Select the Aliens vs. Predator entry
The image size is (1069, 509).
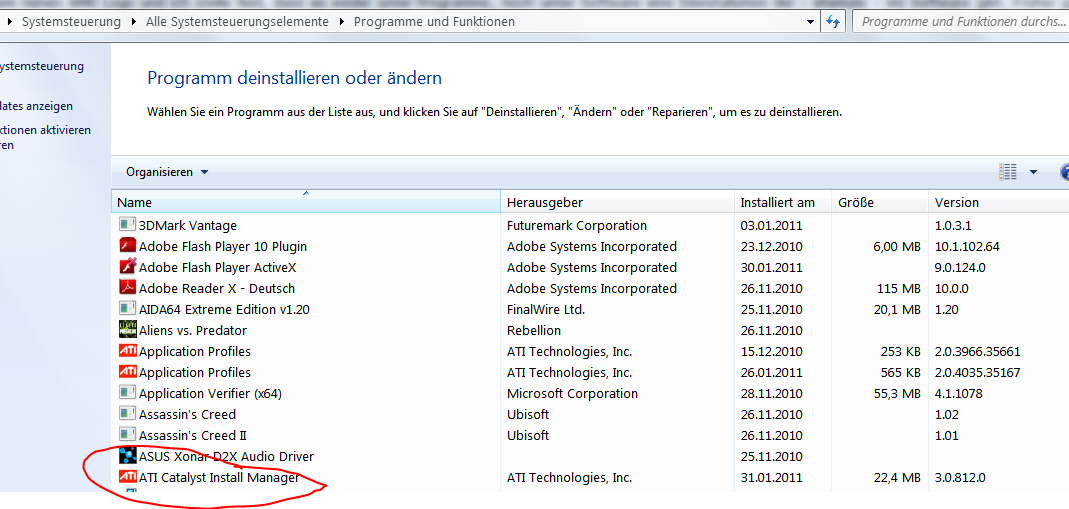[x=193, y=330]
